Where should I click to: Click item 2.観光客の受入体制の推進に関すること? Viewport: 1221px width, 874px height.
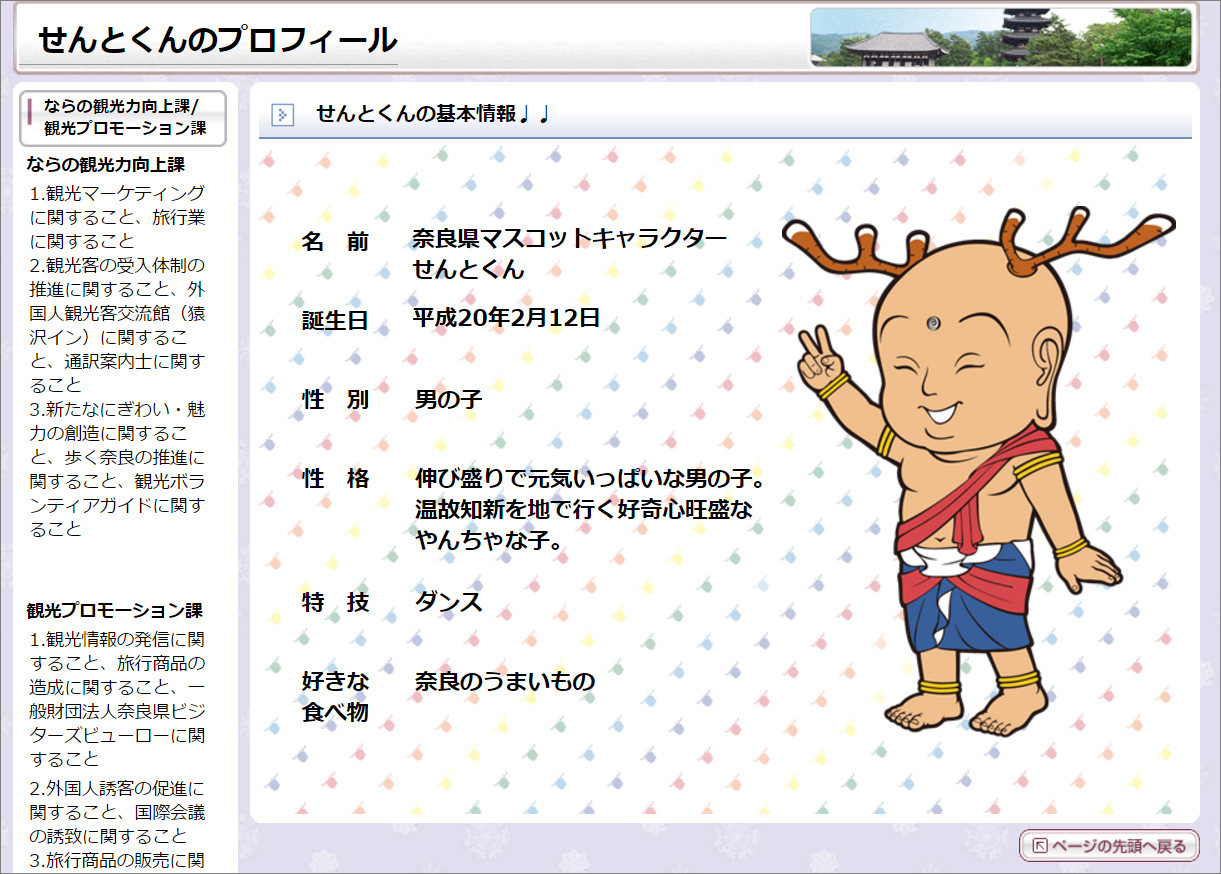pos(117,325)
